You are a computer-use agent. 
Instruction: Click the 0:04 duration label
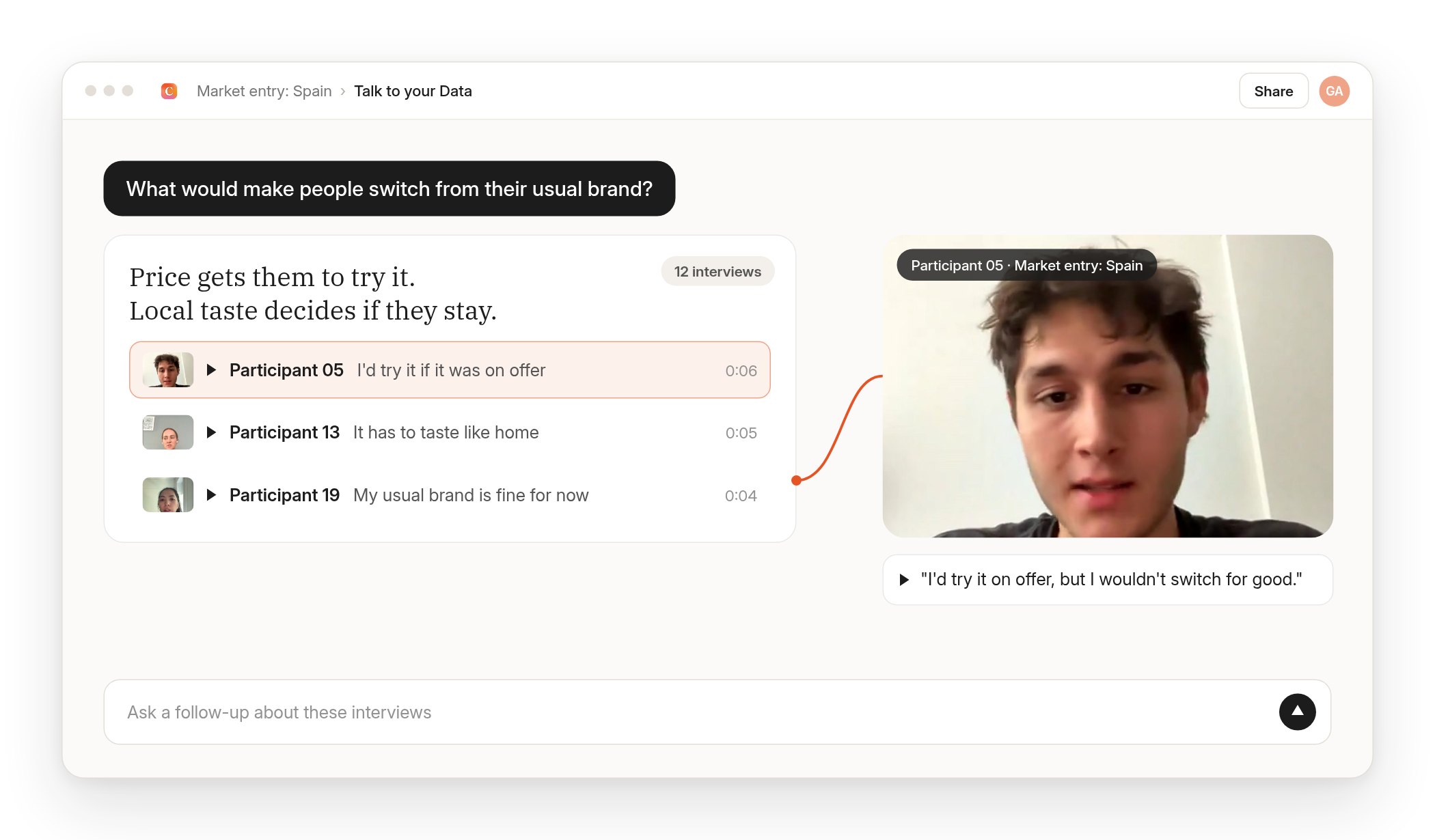pyautogui.click(x=741, y=496)
